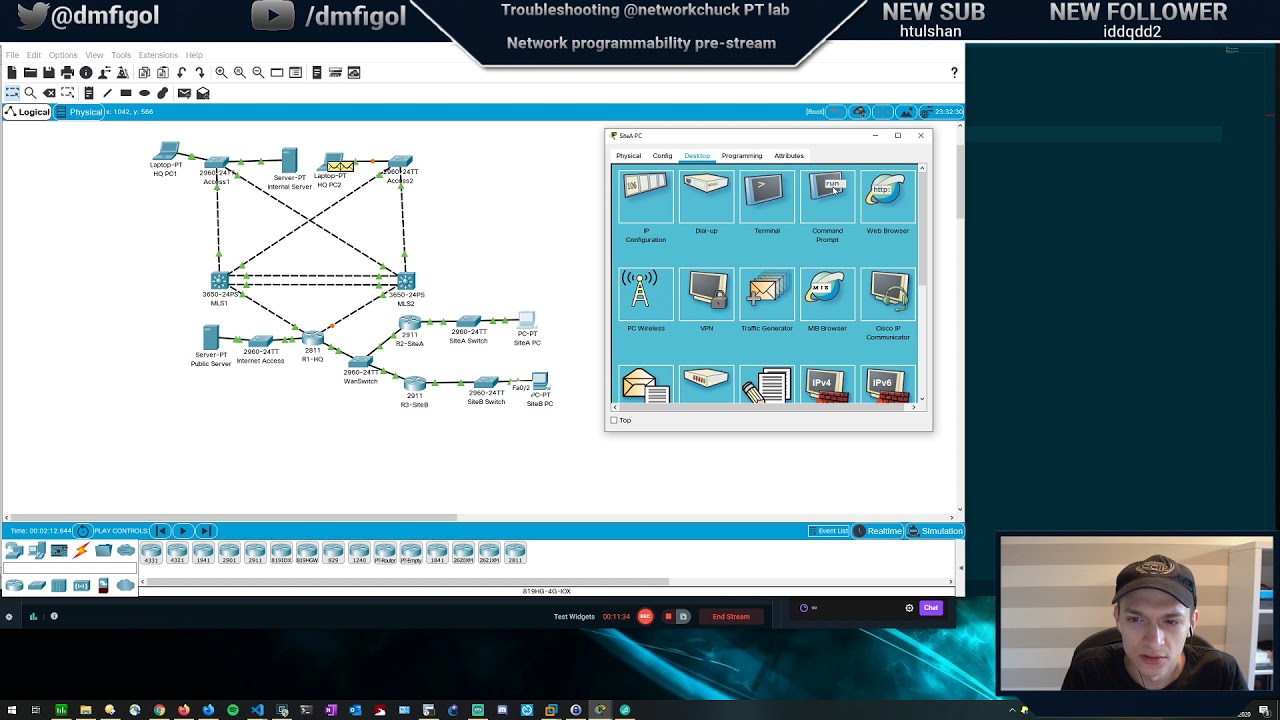Click the Redo arrow icon
This screenshot has height=720, width=1280.
pos(200,72)
